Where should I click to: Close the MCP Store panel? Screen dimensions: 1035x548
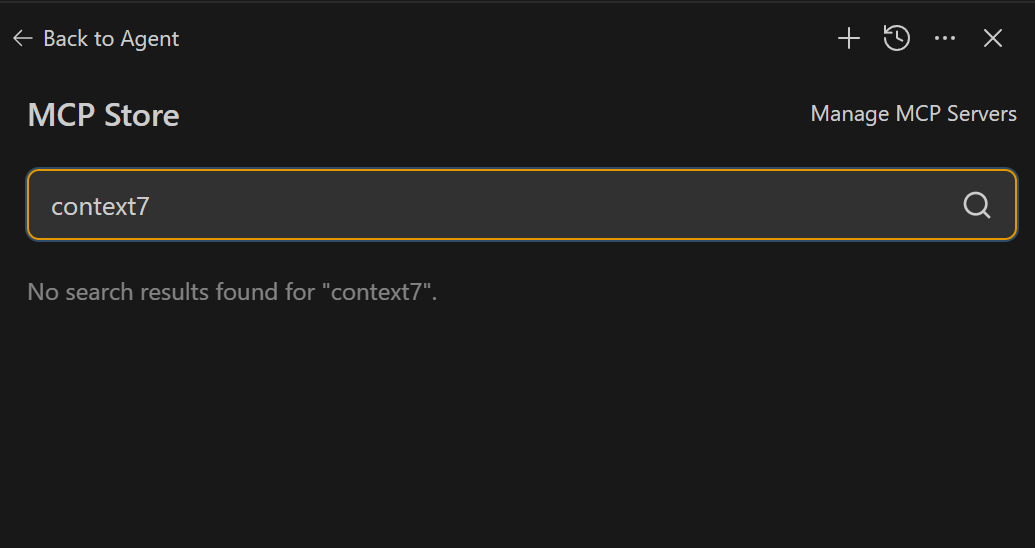click(x=993, y=39)
